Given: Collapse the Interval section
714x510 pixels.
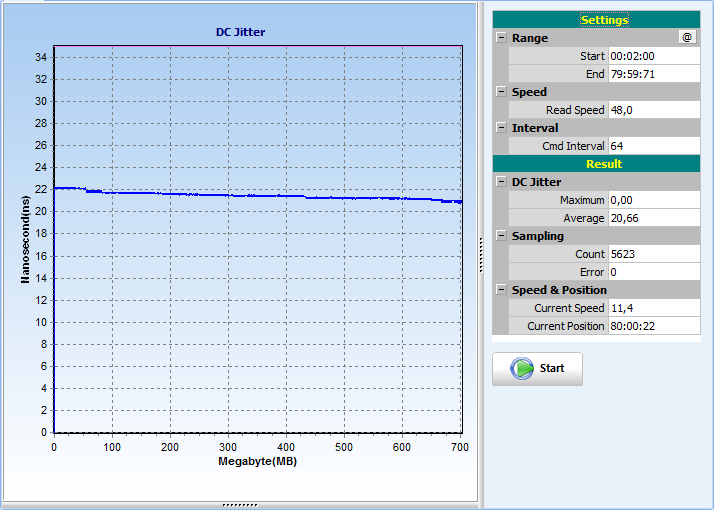Looking at the screenshot, I should pos(501,128).
